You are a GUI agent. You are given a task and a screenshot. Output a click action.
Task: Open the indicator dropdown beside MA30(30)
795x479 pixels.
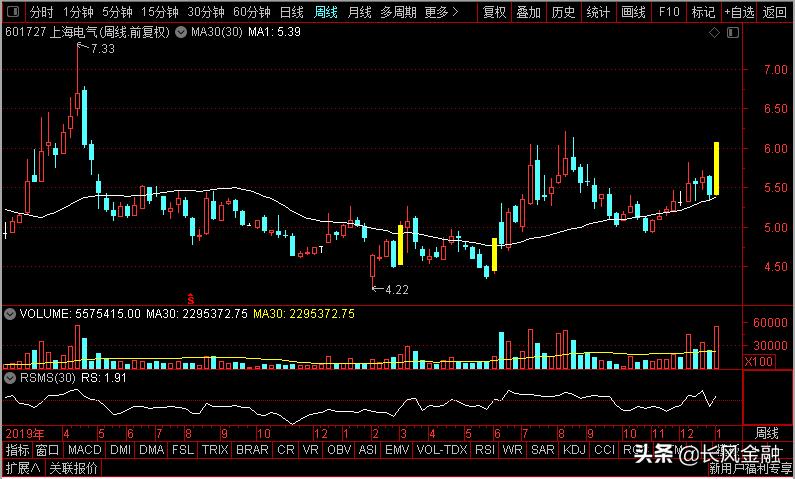click(180, 33)
